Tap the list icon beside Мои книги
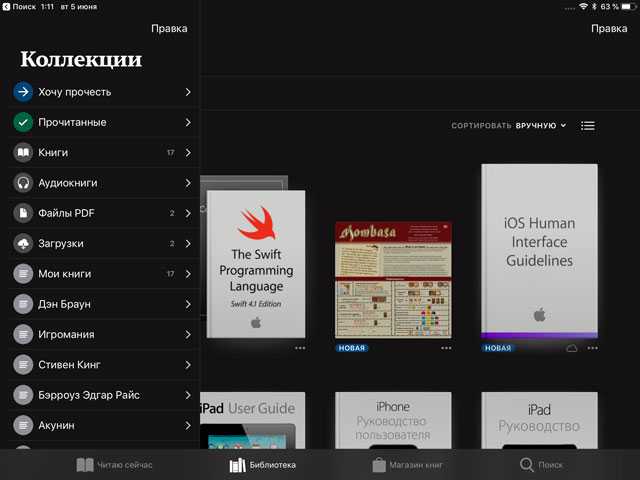Screen dimensions: 640x480 (x=23, y=274)
